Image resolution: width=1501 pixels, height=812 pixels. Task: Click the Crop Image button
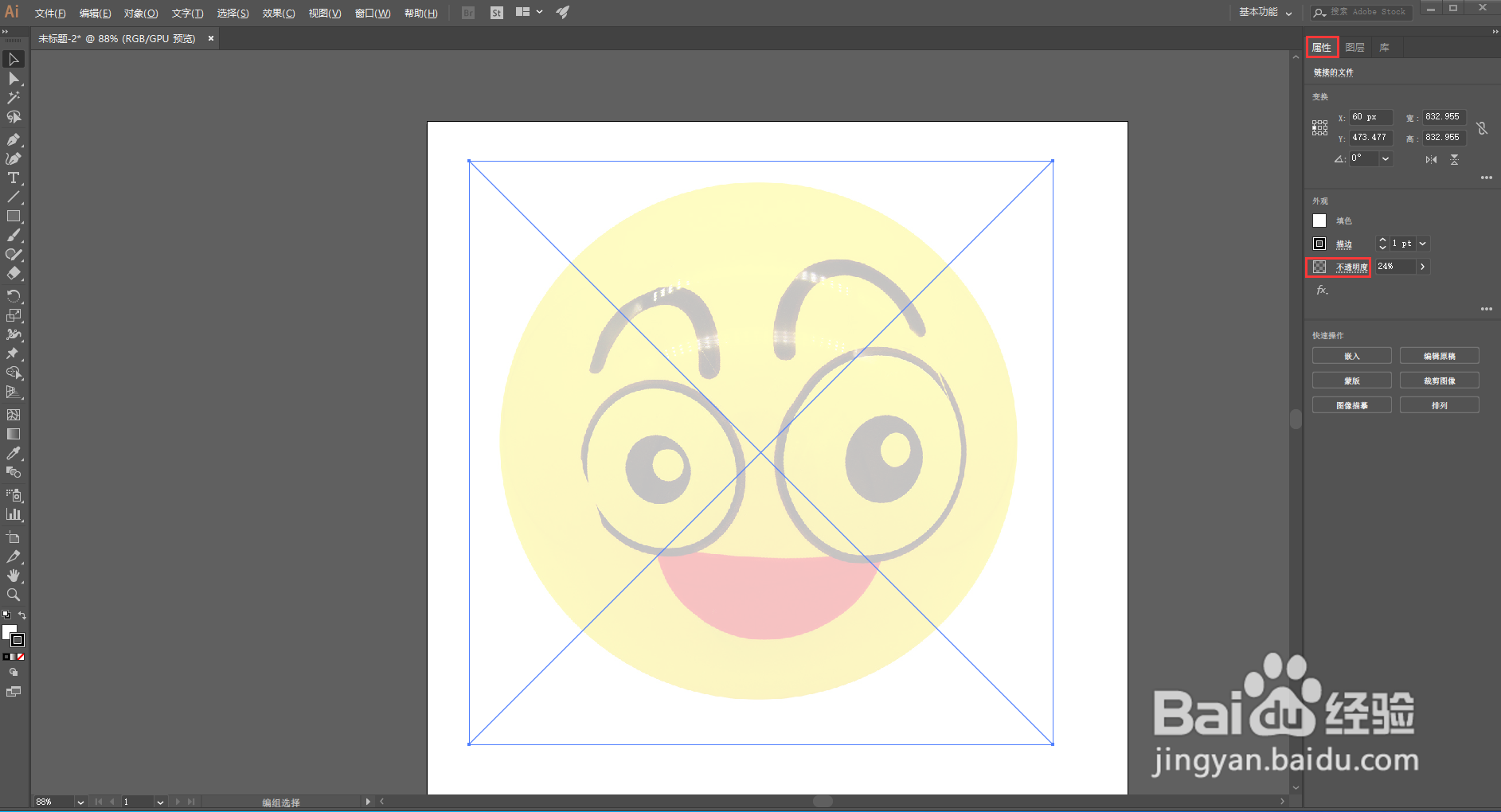click(x=1440, y=381)
